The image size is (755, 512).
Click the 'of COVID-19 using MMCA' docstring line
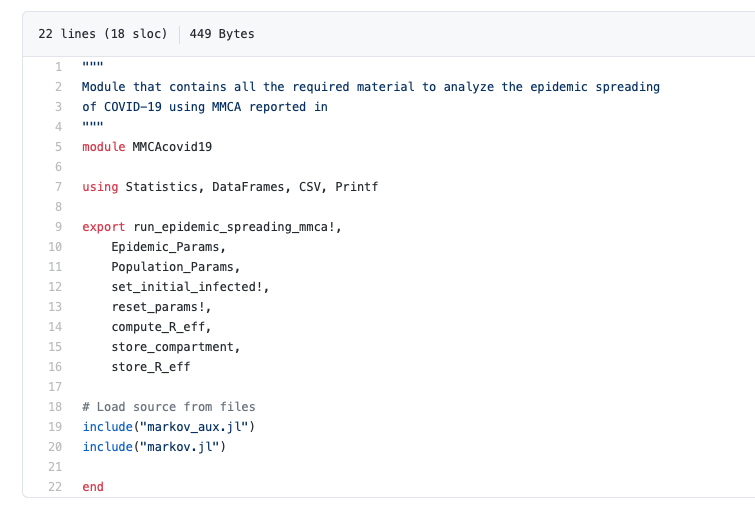(x=205, y=106)
